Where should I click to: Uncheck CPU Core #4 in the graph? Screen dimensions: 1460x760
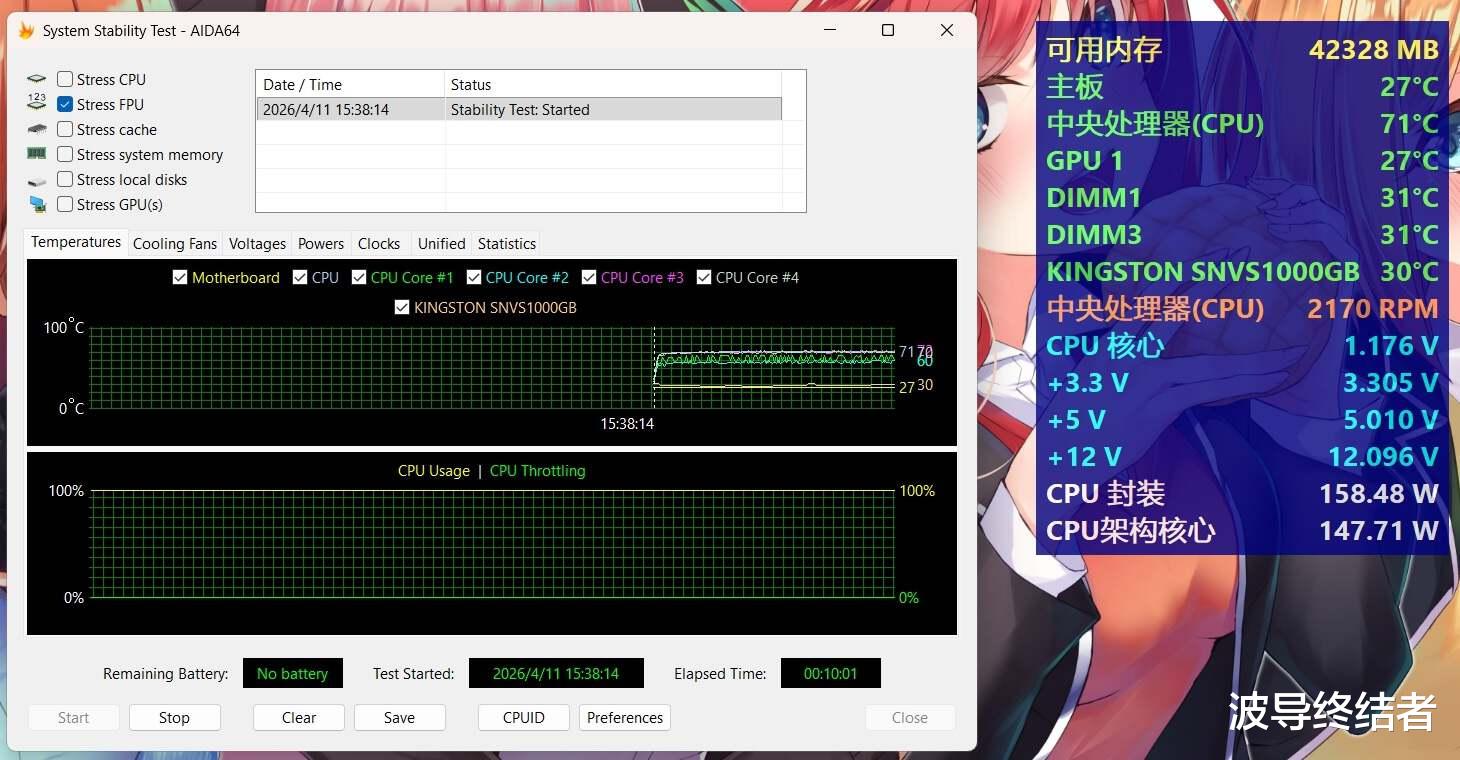(704, 277)
